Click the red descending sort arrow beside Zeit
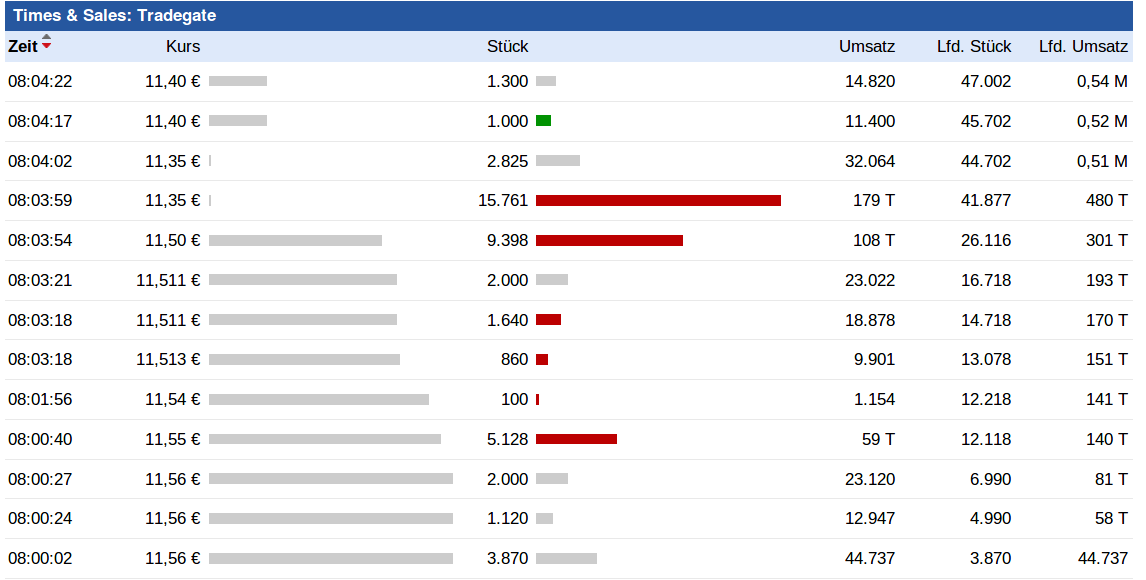Viewport: 1146px width, 580px height. point(46,44)
